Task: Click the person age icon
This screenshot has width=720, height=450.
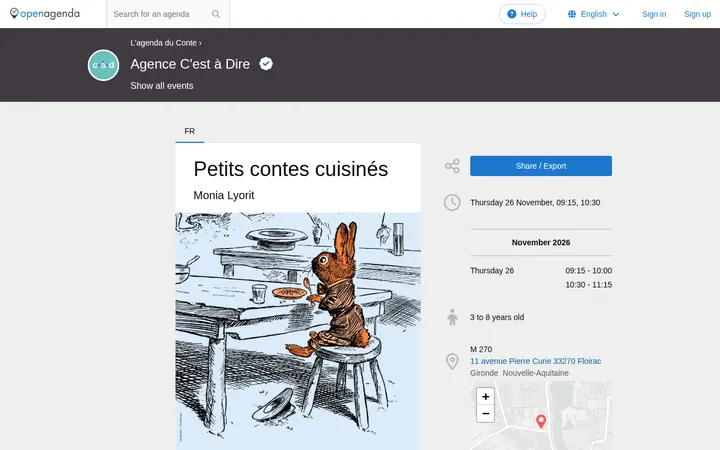Action: click(452, 317)
